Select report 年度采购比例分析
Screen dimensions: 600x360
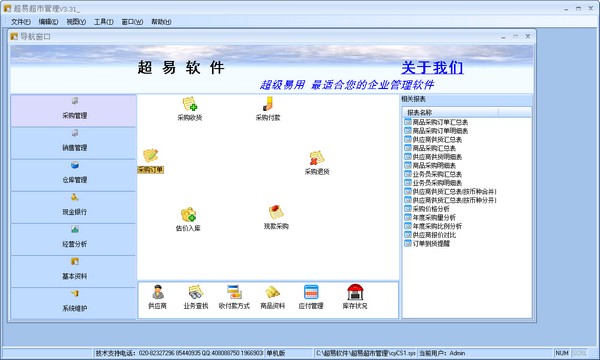(433, 226)
